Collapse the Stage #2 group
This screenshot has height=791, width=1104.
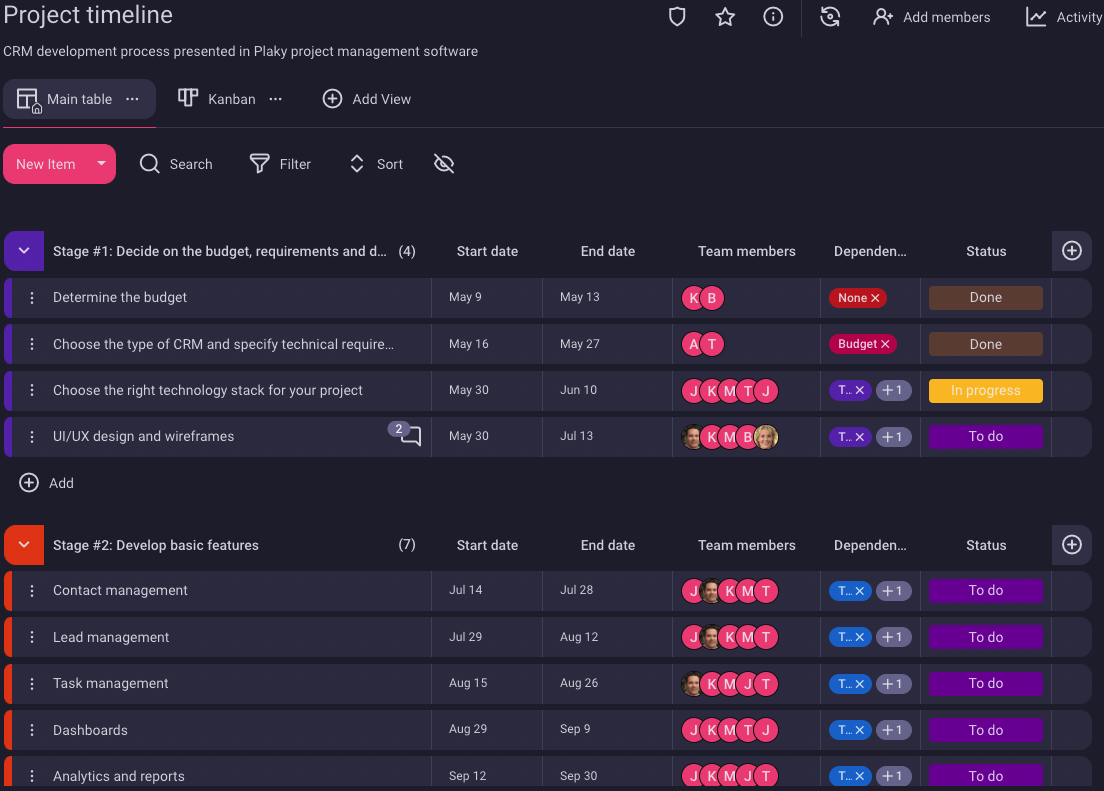coord(24,545)
